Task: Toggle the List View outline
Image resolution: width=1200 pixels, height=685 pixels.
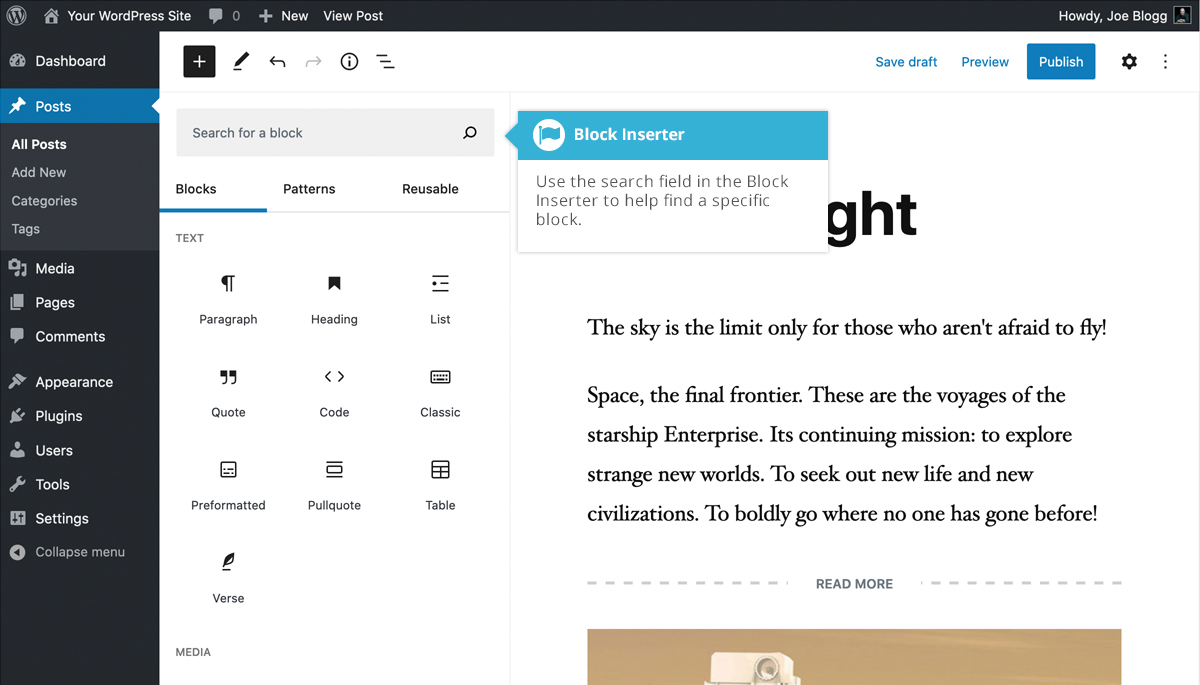Action: 385,62
